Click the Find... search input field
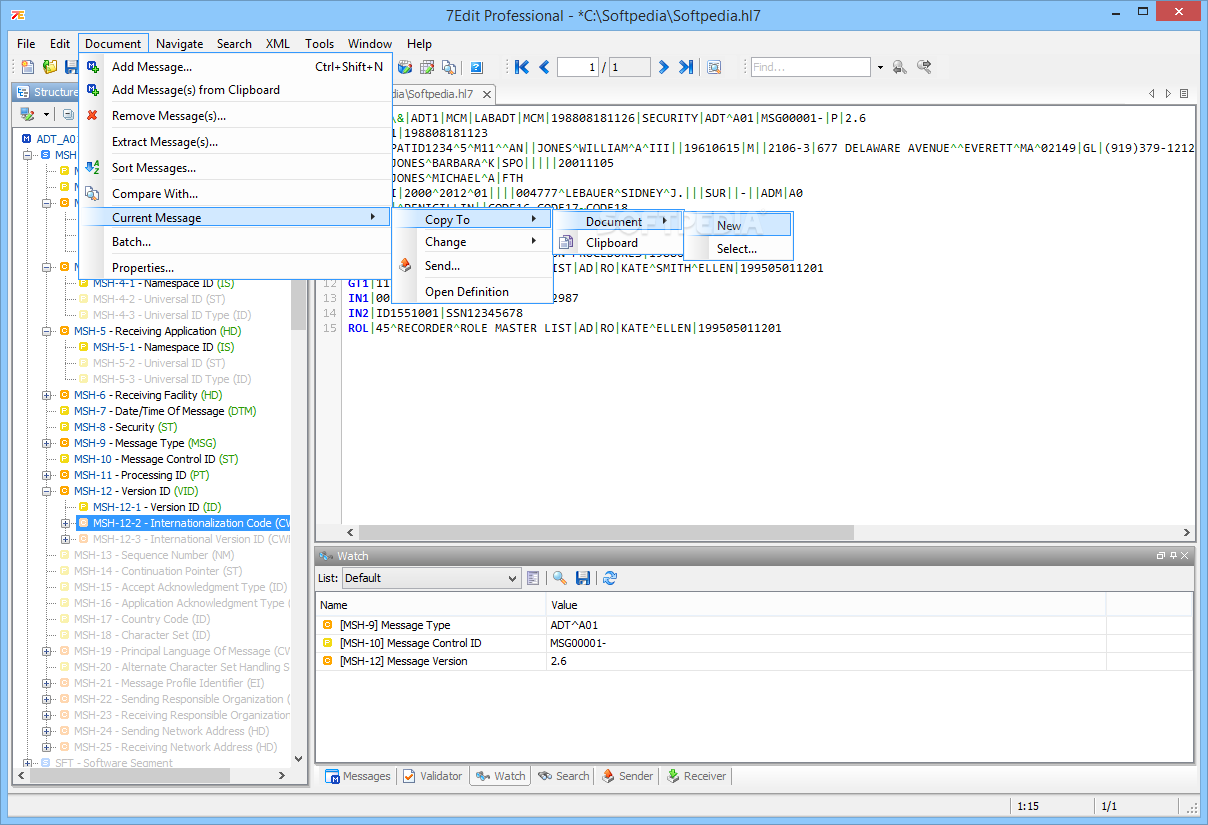 (x=810, y=67)
